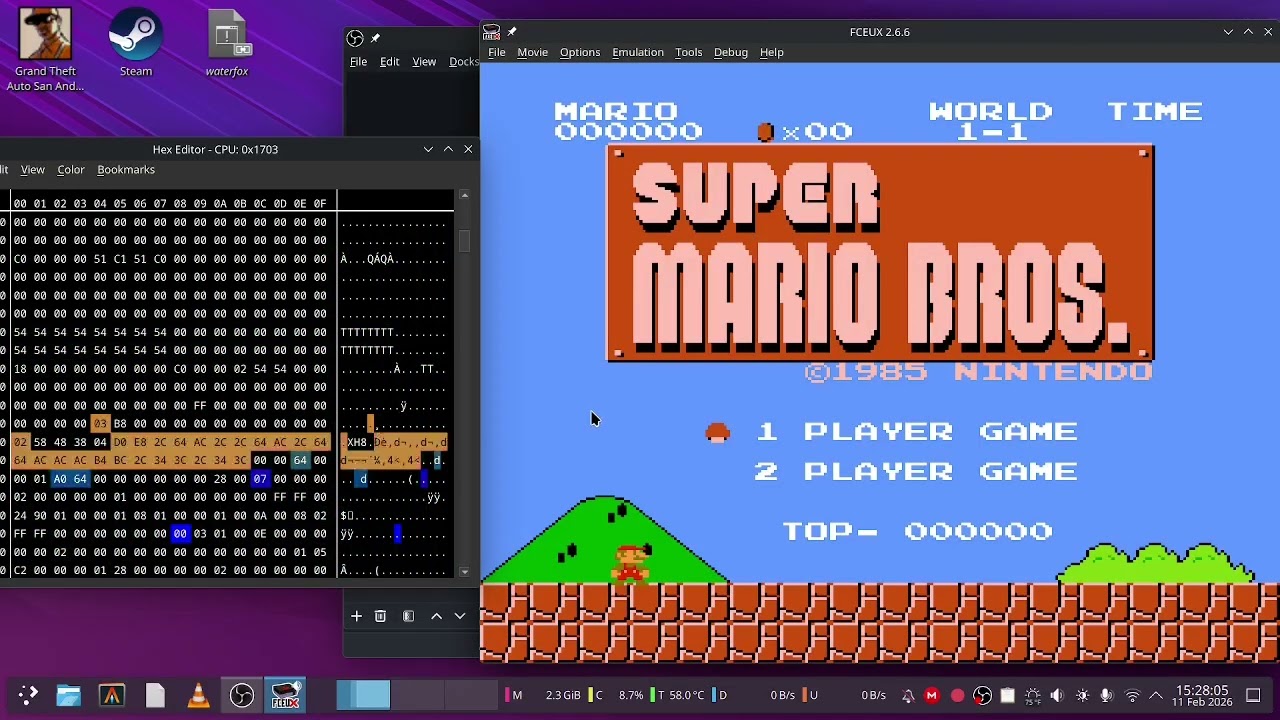Open the clock showing 15:28:05
This screenshot has width=1280, height=720.
pos(1202,695)
